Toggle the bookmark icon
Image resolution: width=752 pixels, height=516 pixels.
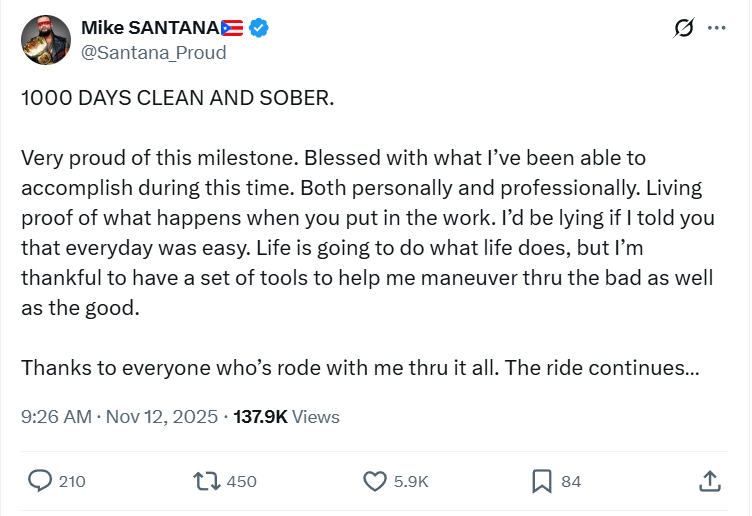pyautogui.click(x=541, y=481)
